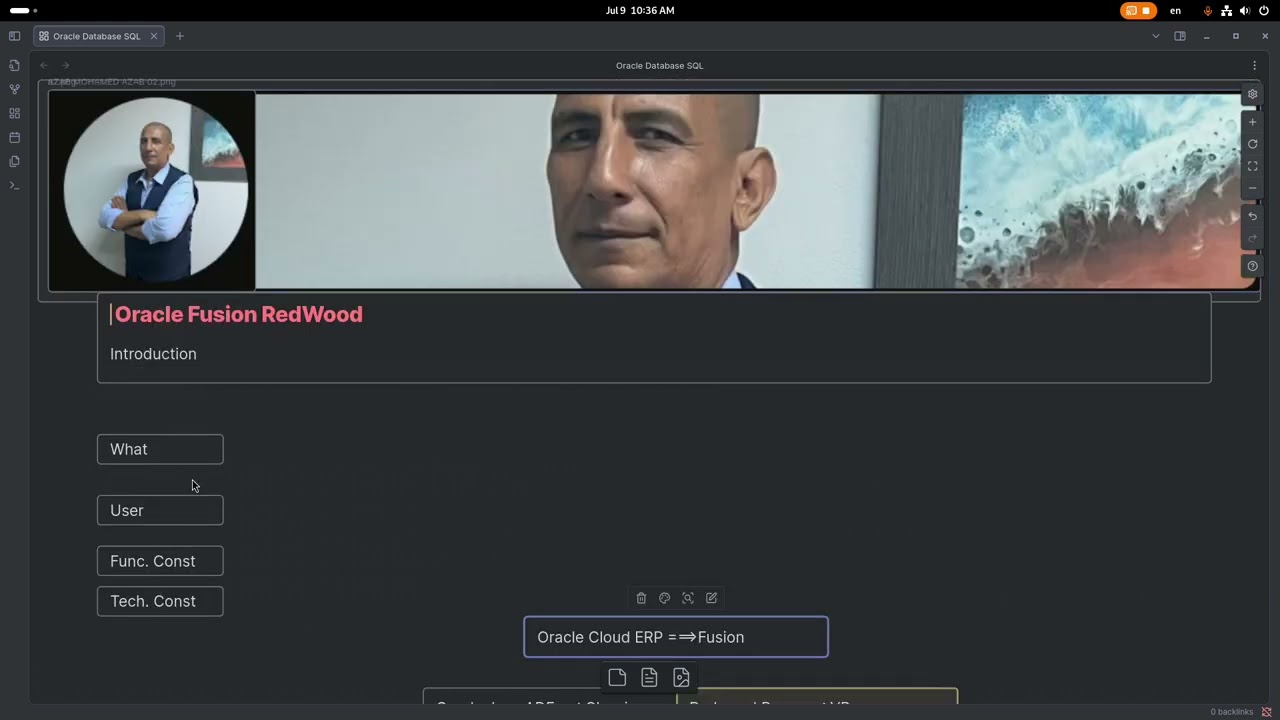Screen dimensions: 1280x720
Task: Open the templates icon in ribbon
Action: tap(14, 161)
